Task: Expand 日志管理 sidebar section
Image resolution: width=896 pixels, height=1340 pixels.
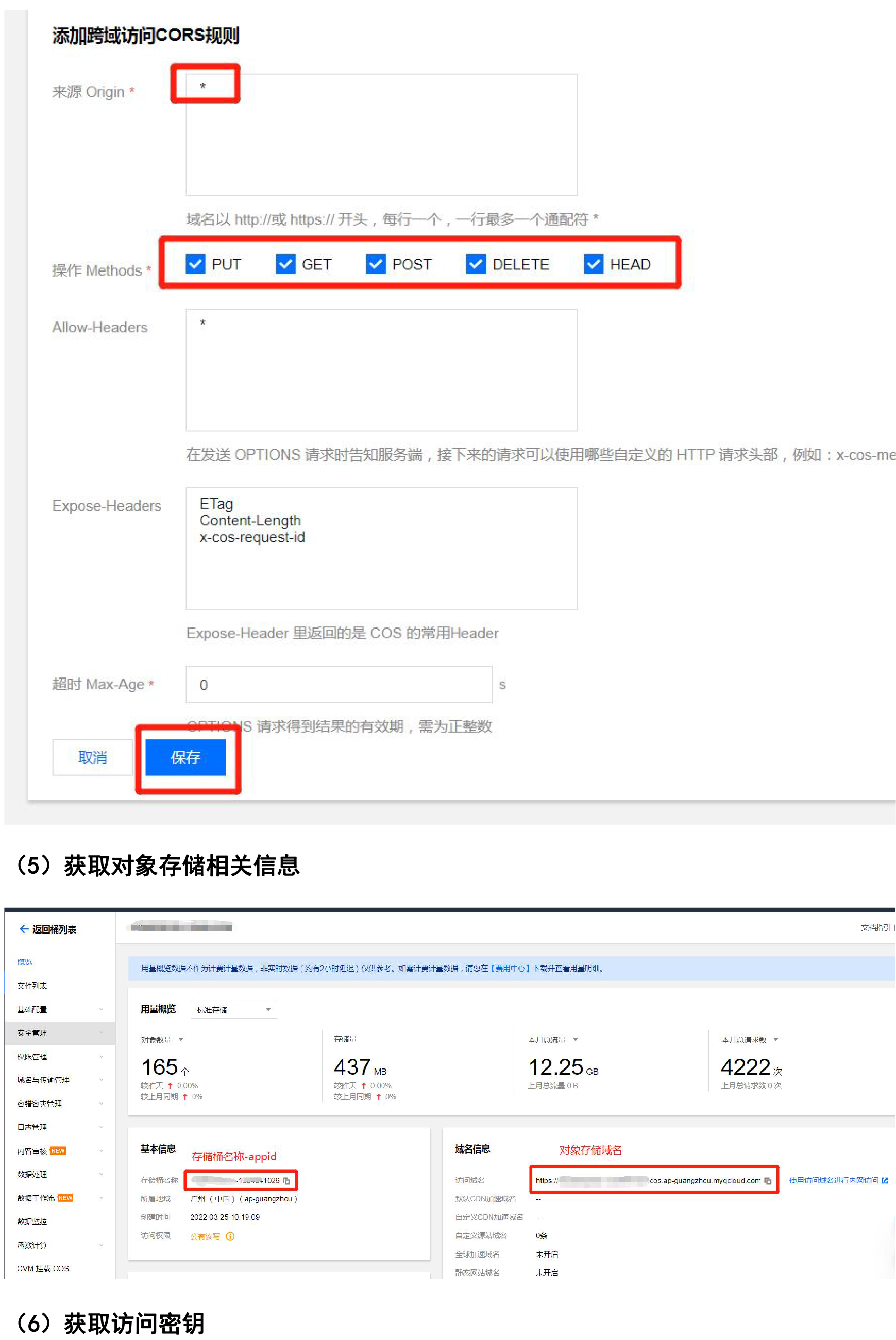Action: (x=60, y=1127)
